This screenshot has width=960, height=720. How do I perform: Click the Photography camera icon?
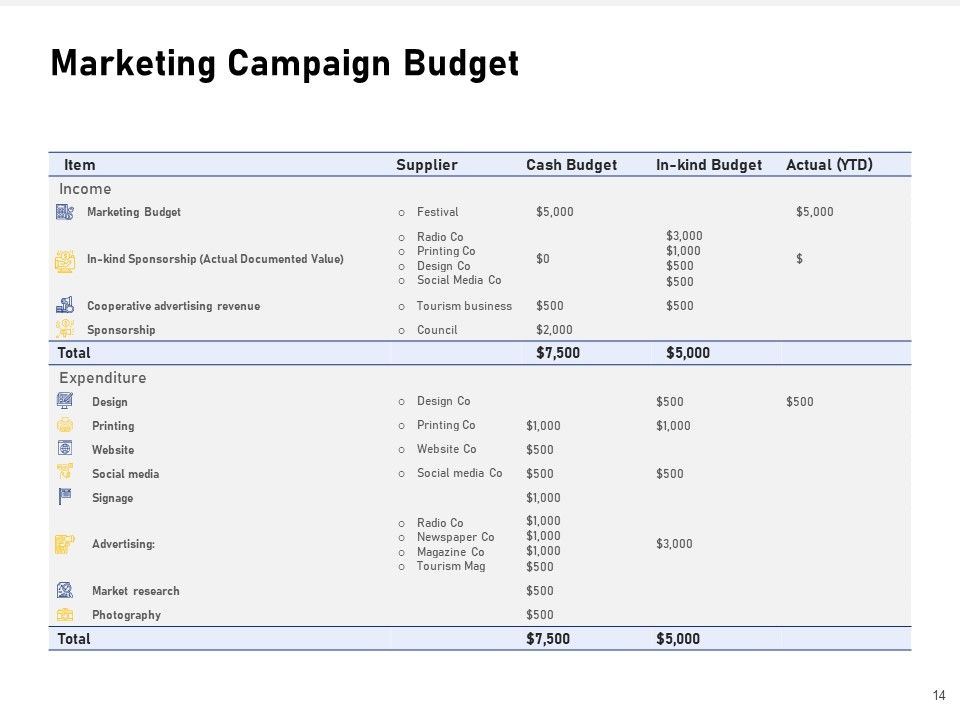(65, 614)
